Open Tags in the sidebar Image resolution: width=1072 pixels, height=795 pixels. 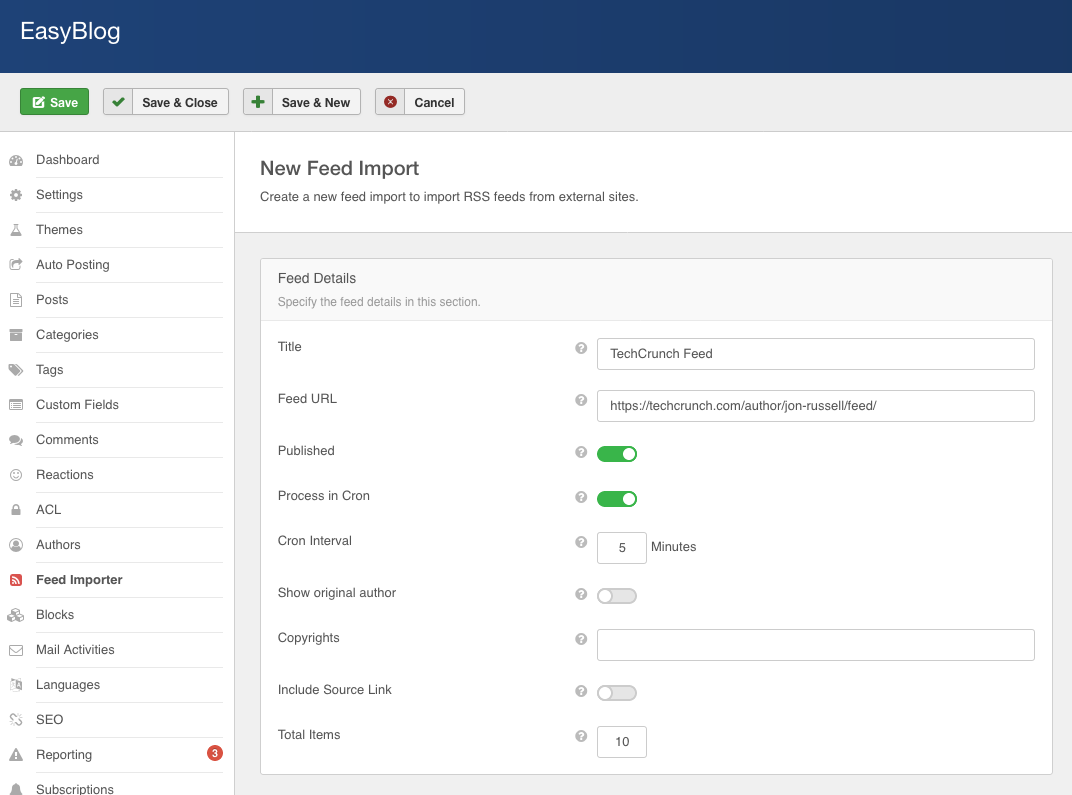(x=49, y=370)
